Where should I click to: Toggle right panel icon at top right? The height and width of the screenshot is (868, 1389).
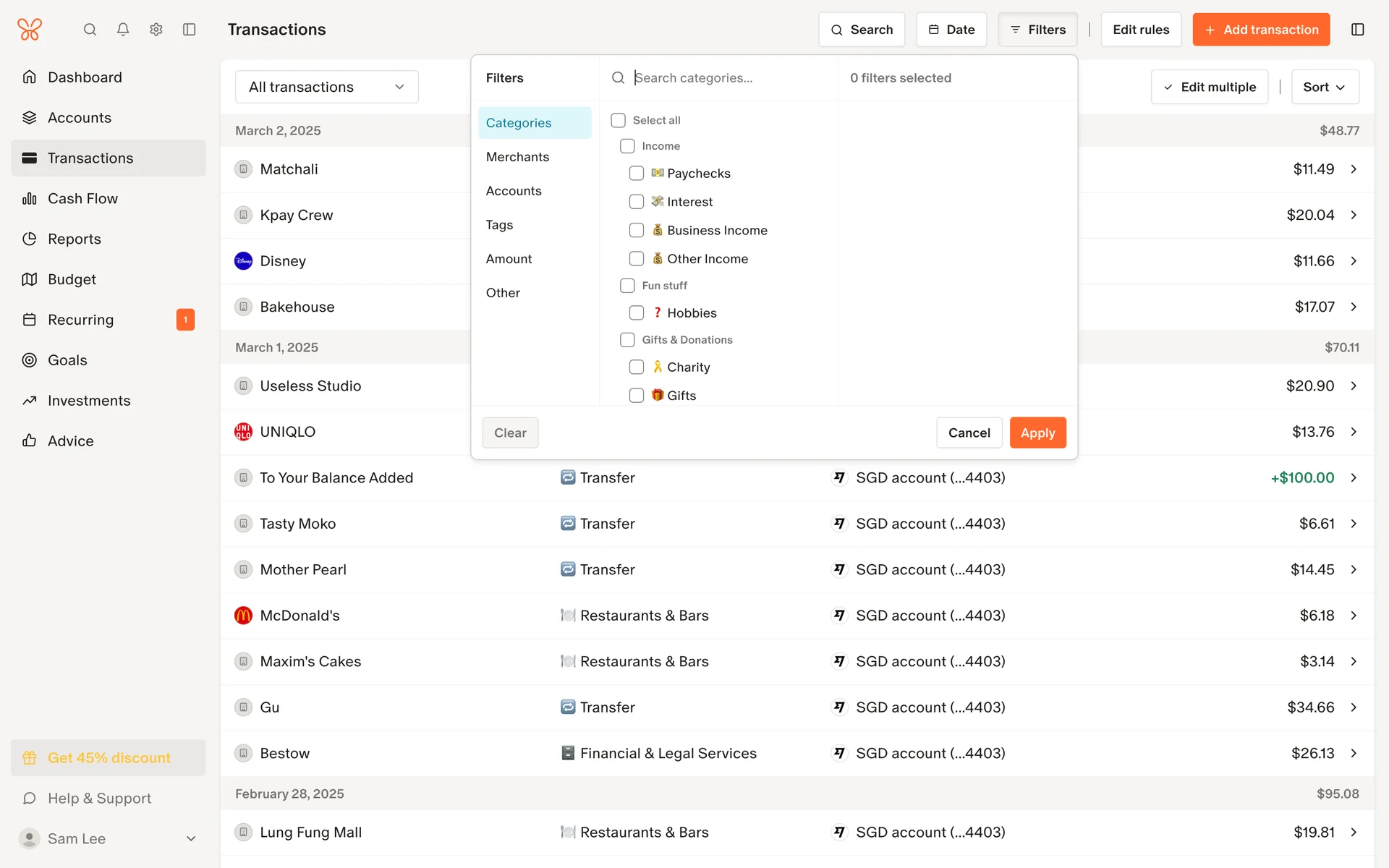pyautogui.click(x=1357, y=30)
